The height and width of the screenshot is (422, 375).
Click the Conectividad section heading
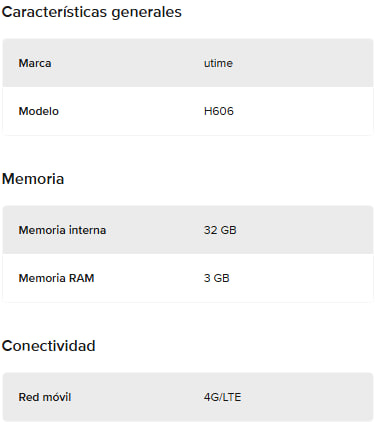click(49, 346)
